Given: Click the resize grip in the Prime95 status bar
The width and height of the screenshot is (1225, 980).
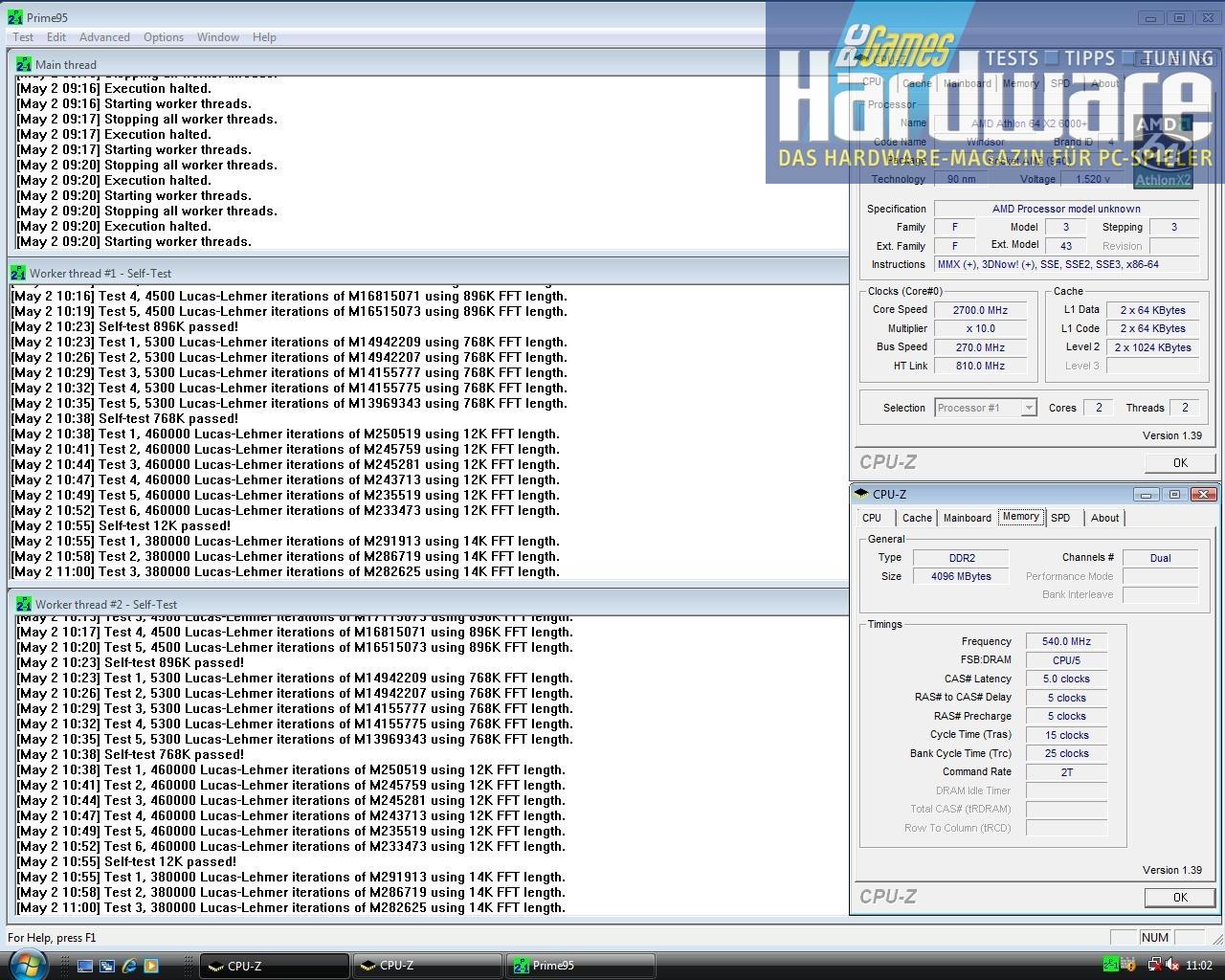Looking at the screenshot, I should tap(1217, 938).
